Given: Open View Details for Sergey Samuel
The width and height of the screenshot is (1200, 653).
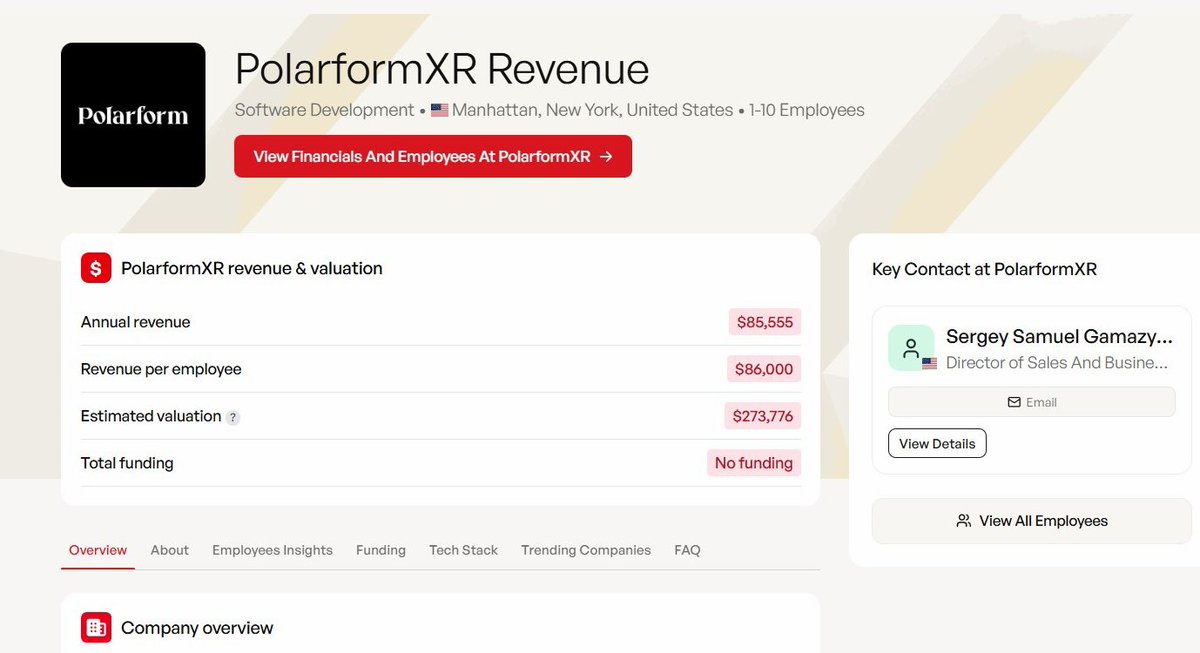Looking at the screenshot, I should [x=937, y=444].
